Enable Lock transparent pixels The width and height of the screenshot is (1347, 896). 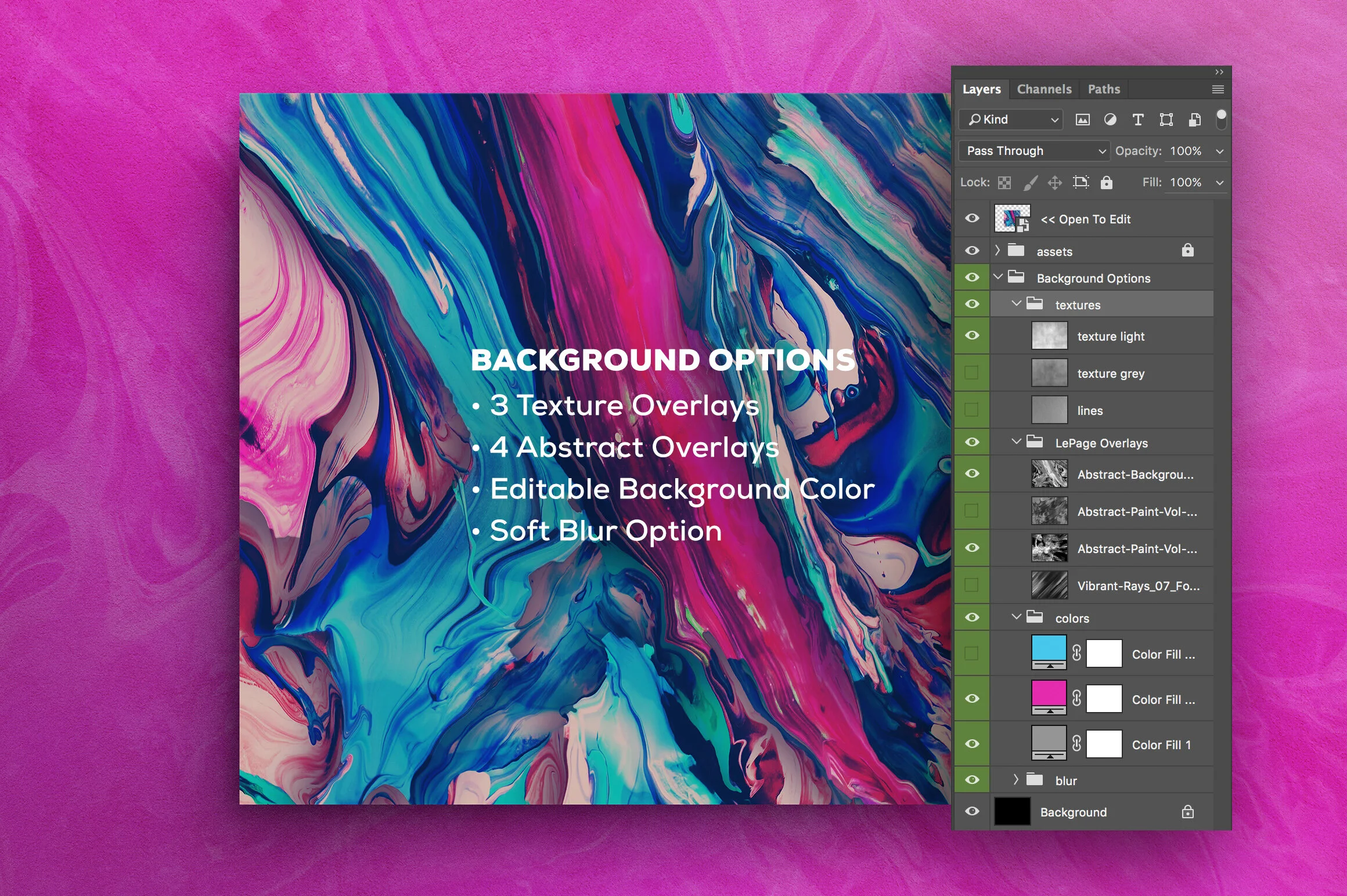1004,182
